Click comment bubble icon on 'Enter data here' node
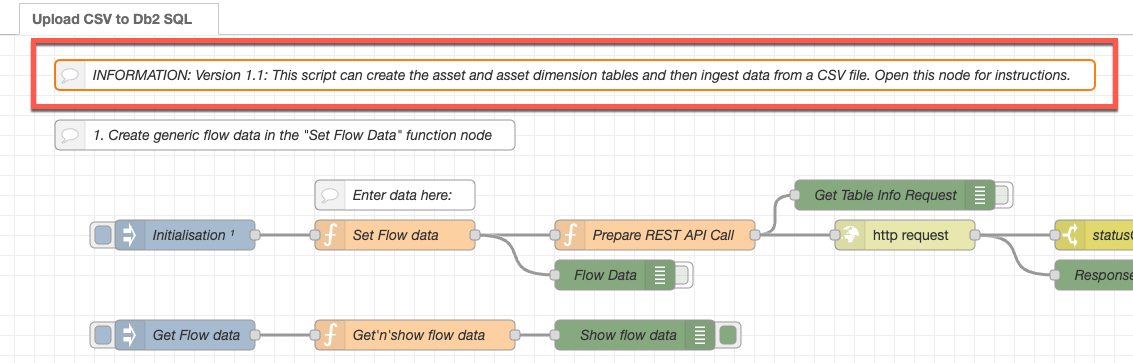The height and width of the screenshot is (363, 1133). [329, 195]
